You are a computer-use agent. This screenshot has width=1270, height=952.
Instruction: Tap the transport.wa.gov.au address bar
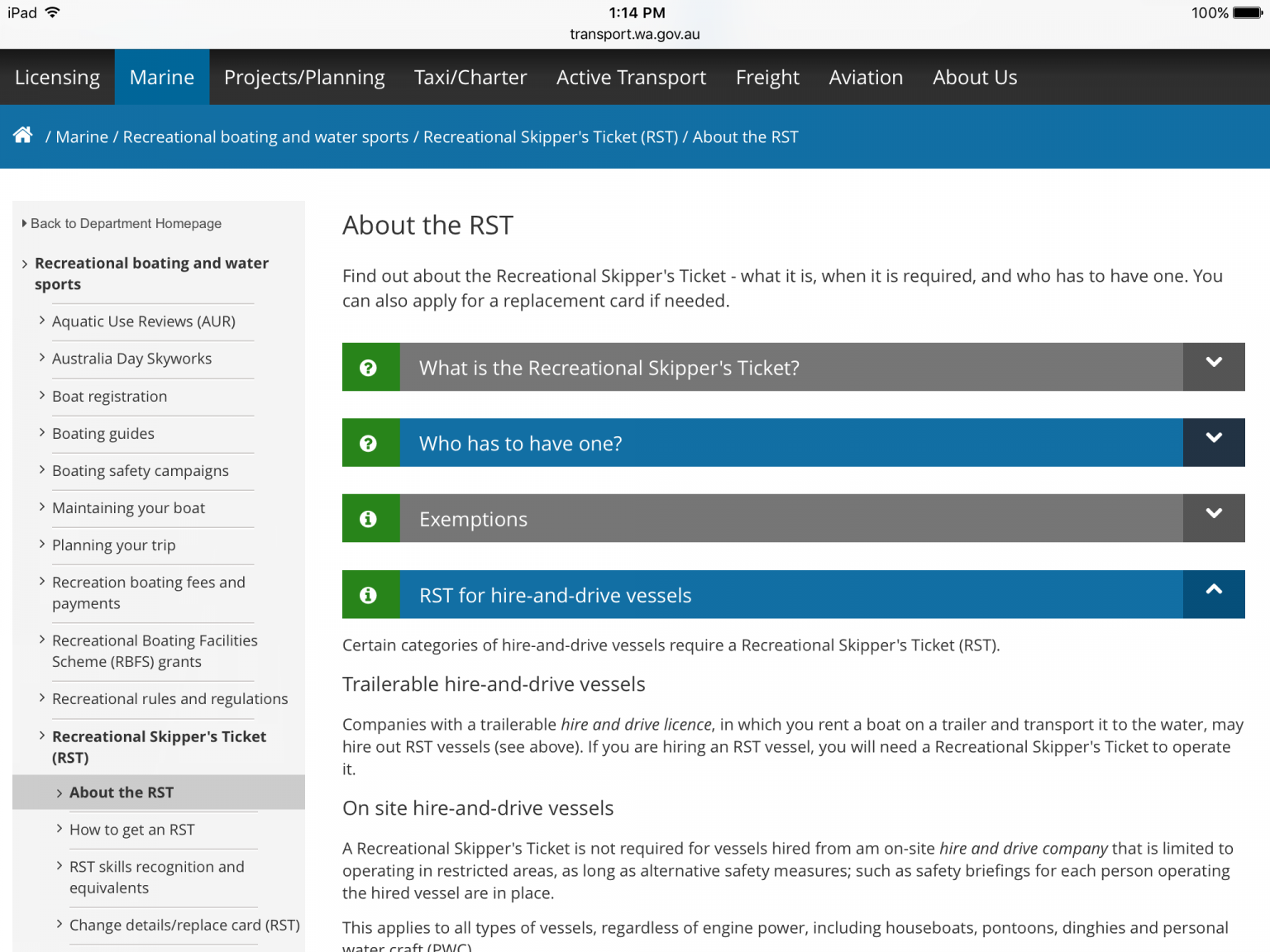634,35
